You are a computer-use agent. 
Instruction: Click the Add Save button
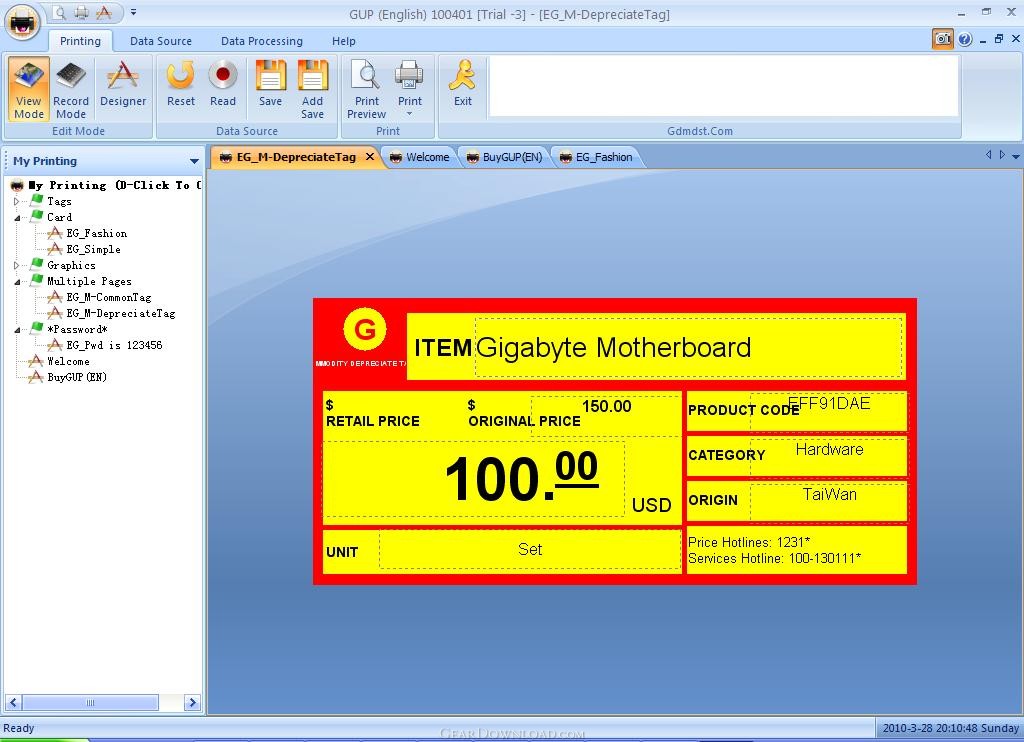[x=313, y=89]
